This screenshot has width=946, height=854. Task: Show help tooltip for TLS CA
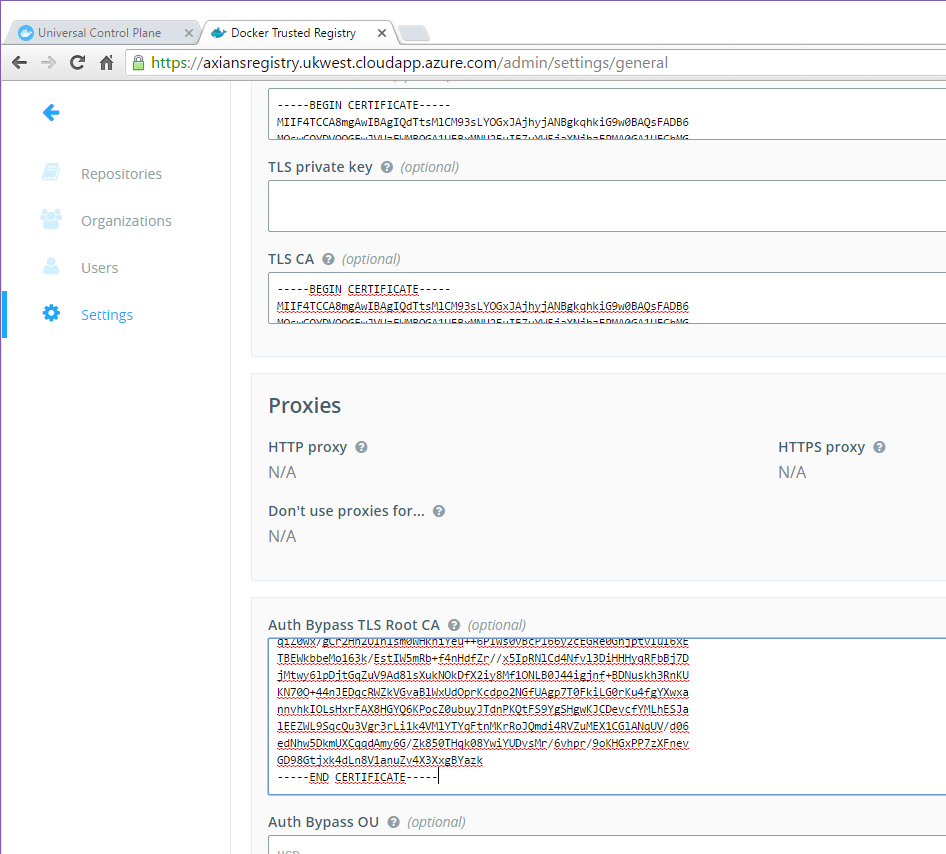click(328, 260)
